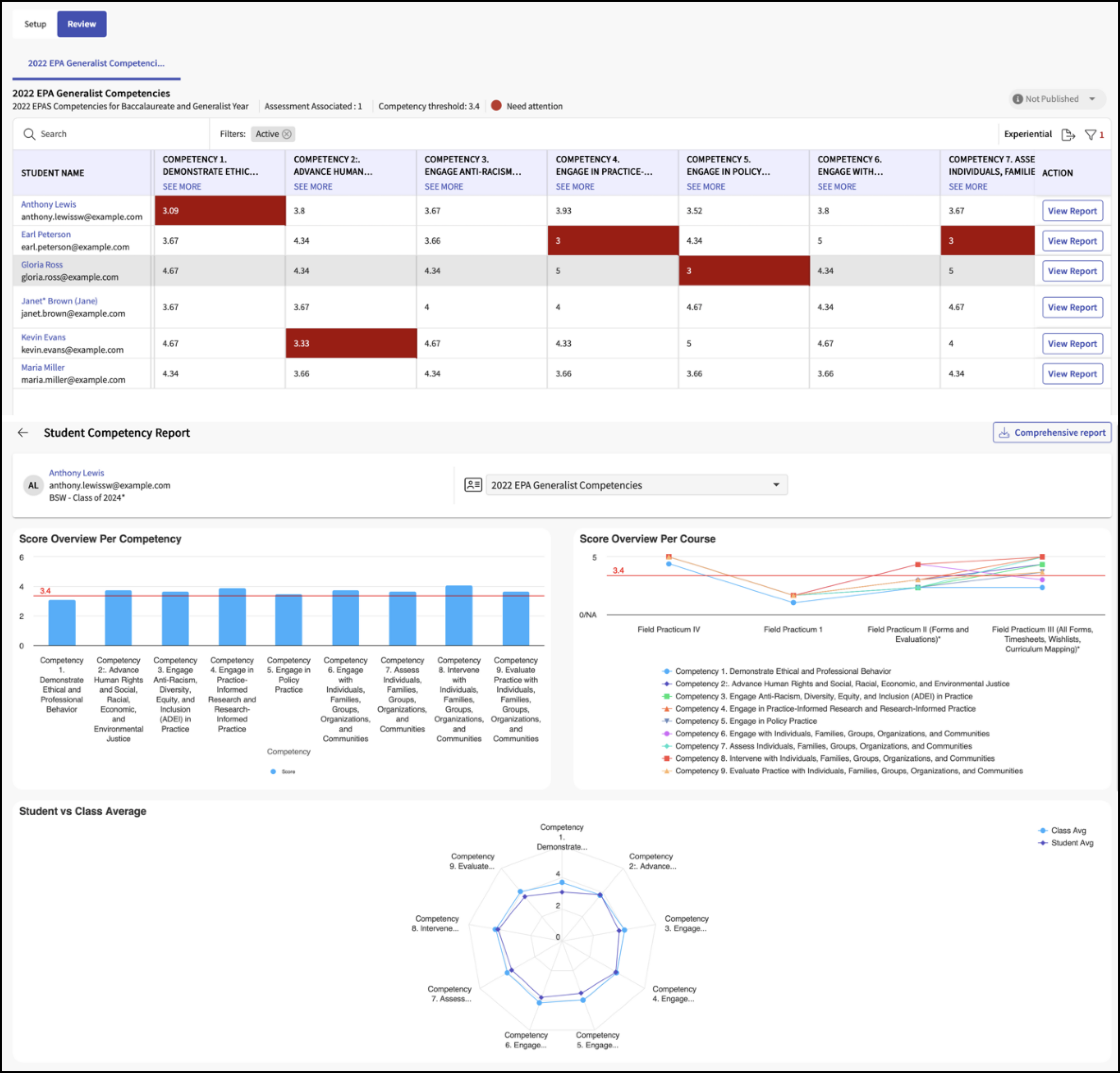Viewport: 1120px width, 1073px height.
Task: Go back using the left arrow icon
Action: [x=23, y=433]
